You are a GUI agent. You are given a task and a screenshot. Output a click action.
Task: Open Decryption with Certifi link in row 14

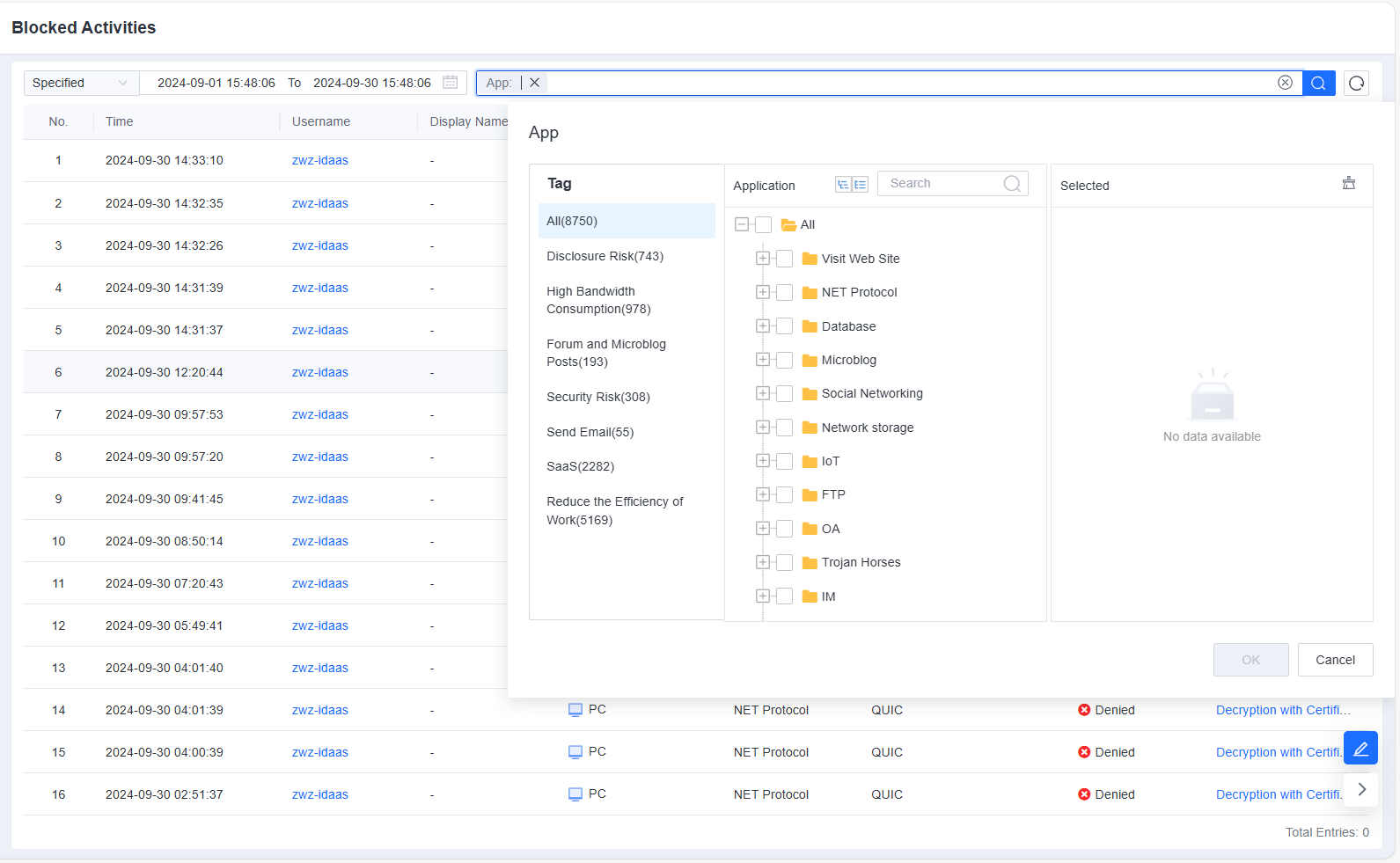coord(1283,710)
